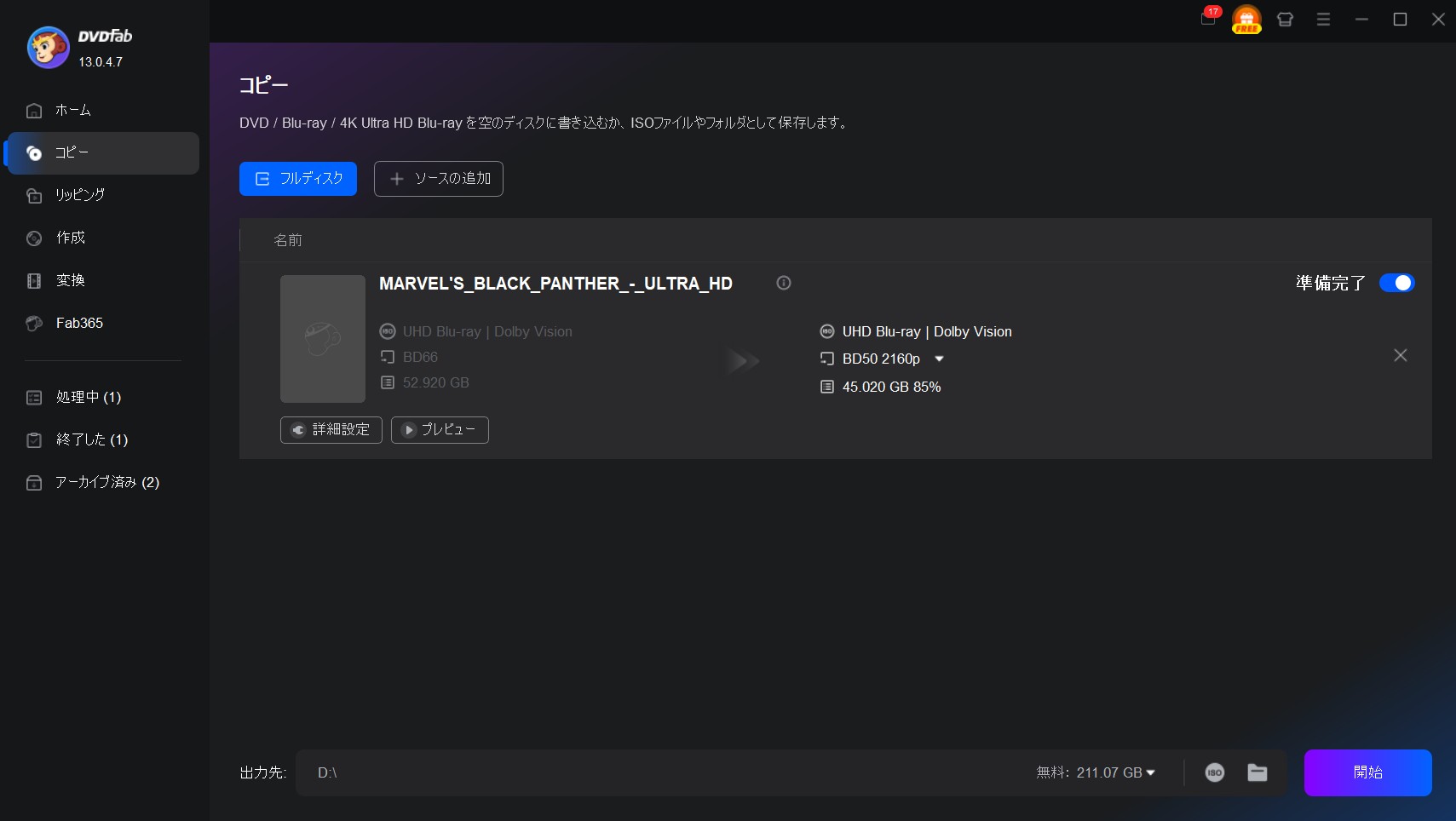View the 処理中 (1) task list
Viewport: 1456px width, 821px height.
tap(103, 398)
